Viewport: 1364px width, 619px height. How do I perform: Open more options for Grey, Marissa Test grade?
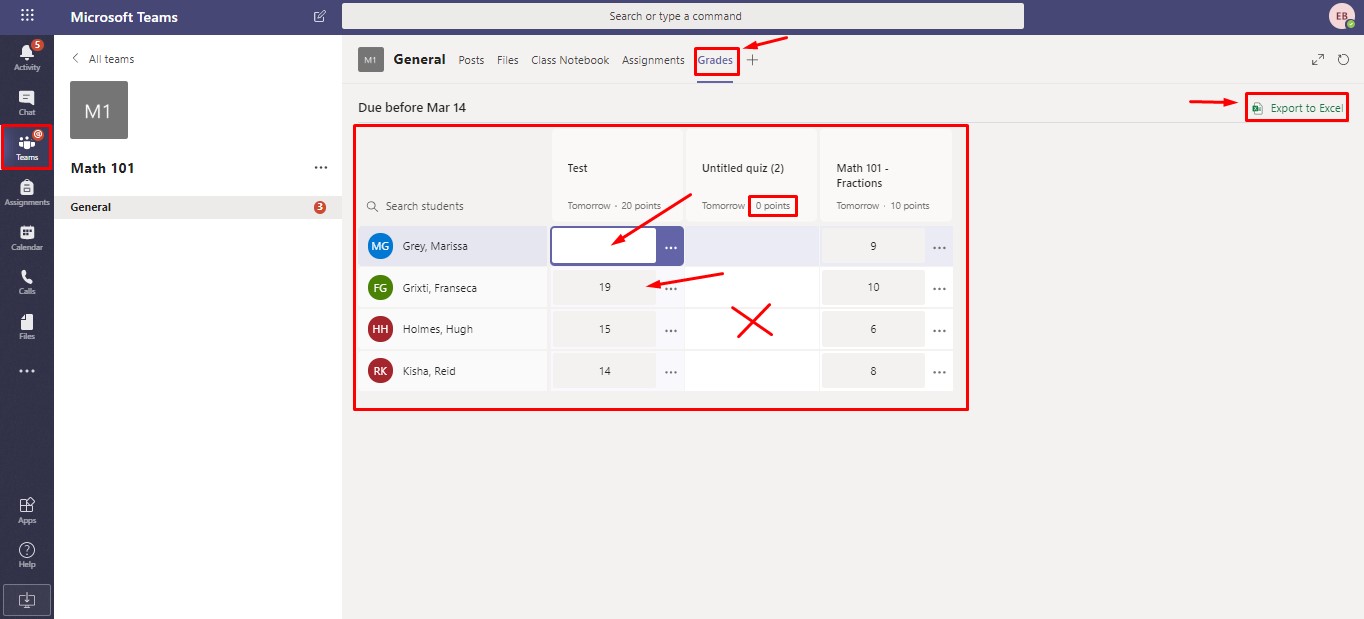[670, 247]
